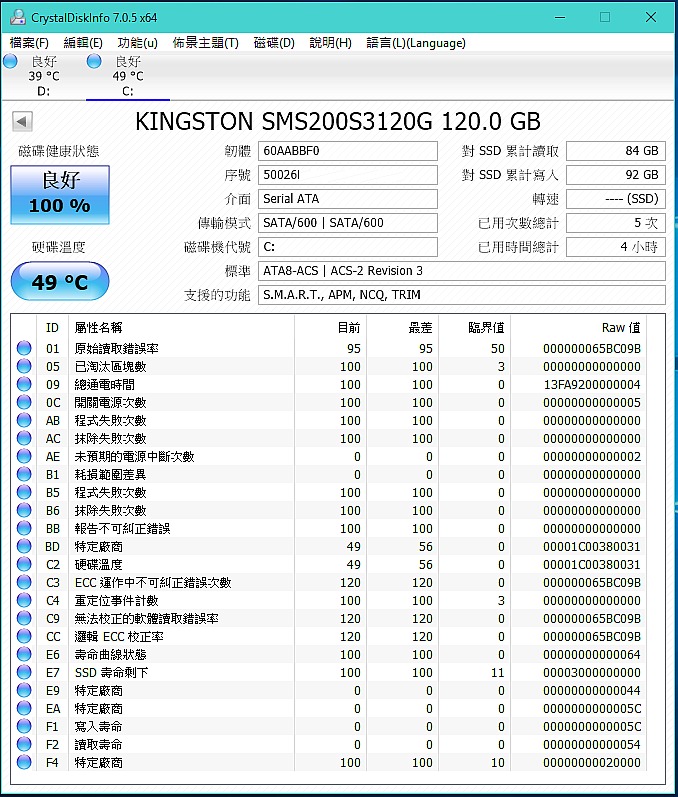Click status orb for attribute BD row
Image resolution: width=678 pixels, height=797 pixels.
pos(24,546)
